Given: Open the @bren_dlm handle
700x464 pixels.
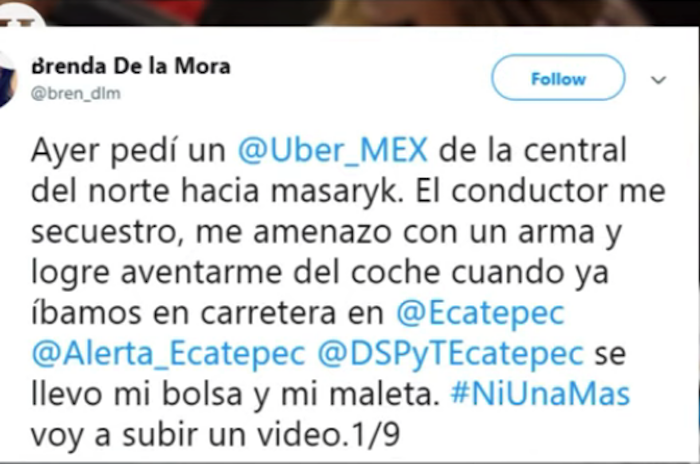Looking at the screenshot, I should pos(76,93).
